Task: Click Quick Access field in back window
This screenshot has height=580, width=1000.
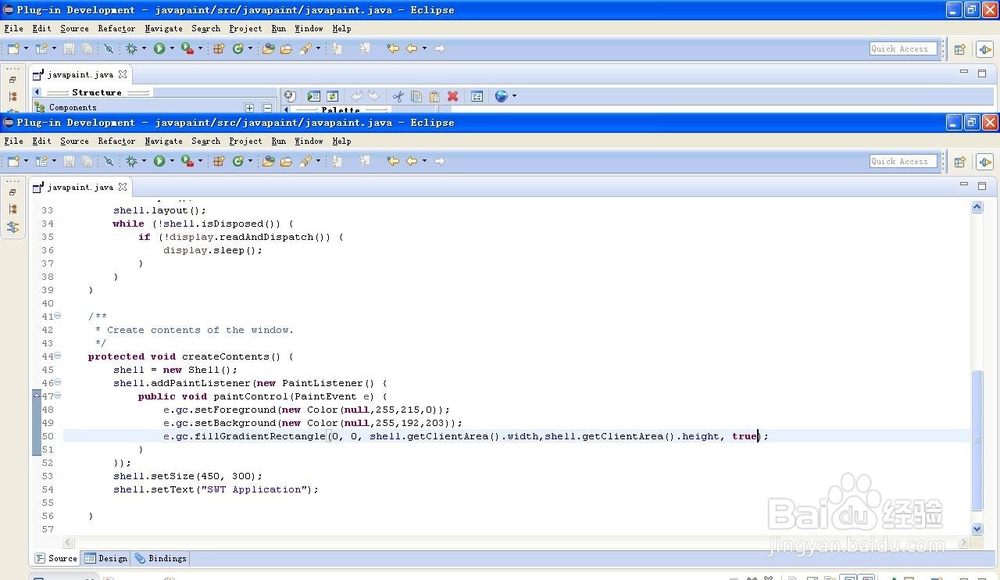Action: [903, 48]
